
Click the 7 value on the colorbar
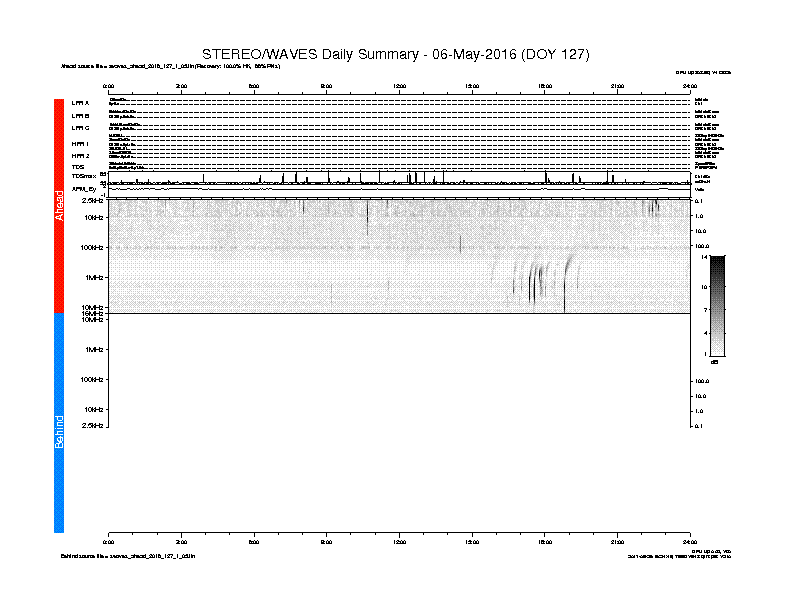[x=706, y=310]
